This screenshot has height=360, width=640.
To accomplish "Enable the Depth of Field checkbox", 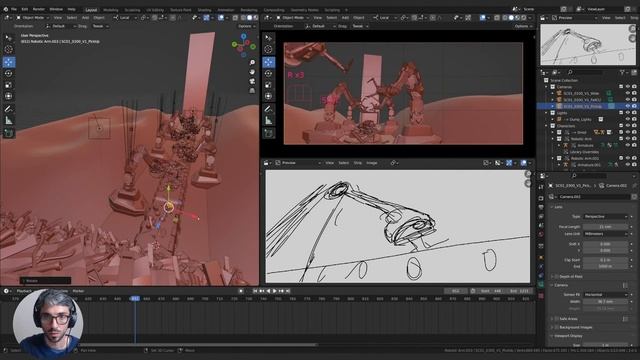I will tap(557, 276).
